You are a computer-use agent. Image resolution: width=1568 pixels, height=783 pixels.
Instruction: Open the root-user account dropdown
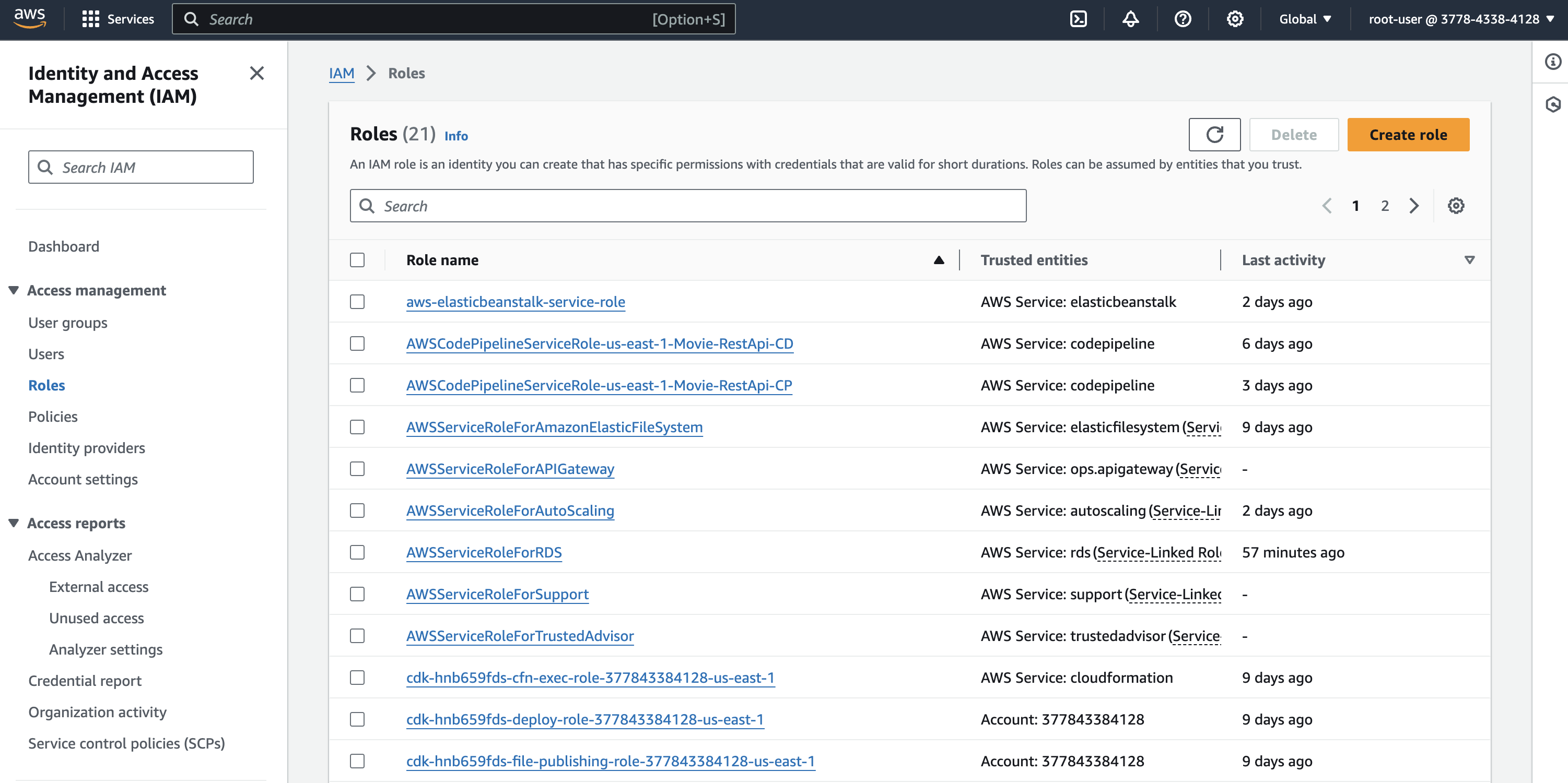point(1460,19)
